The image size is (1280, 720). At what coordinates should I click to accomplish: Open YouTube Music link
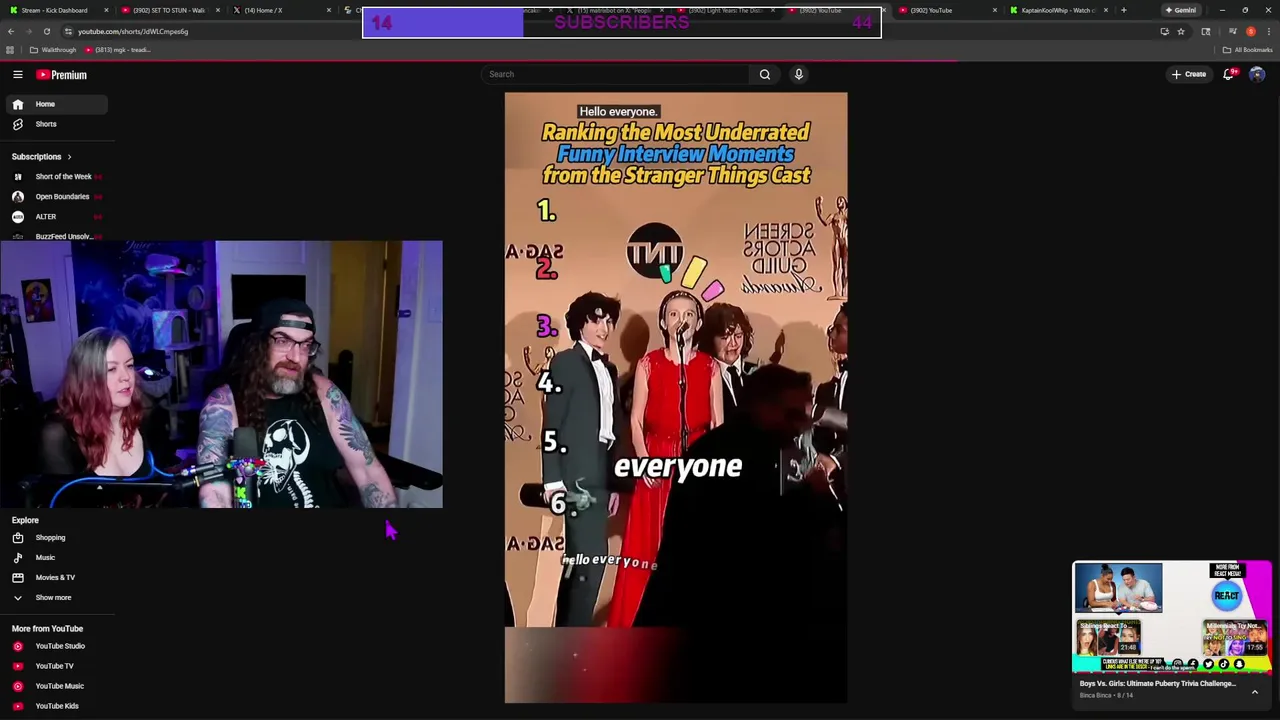[59, 686]
